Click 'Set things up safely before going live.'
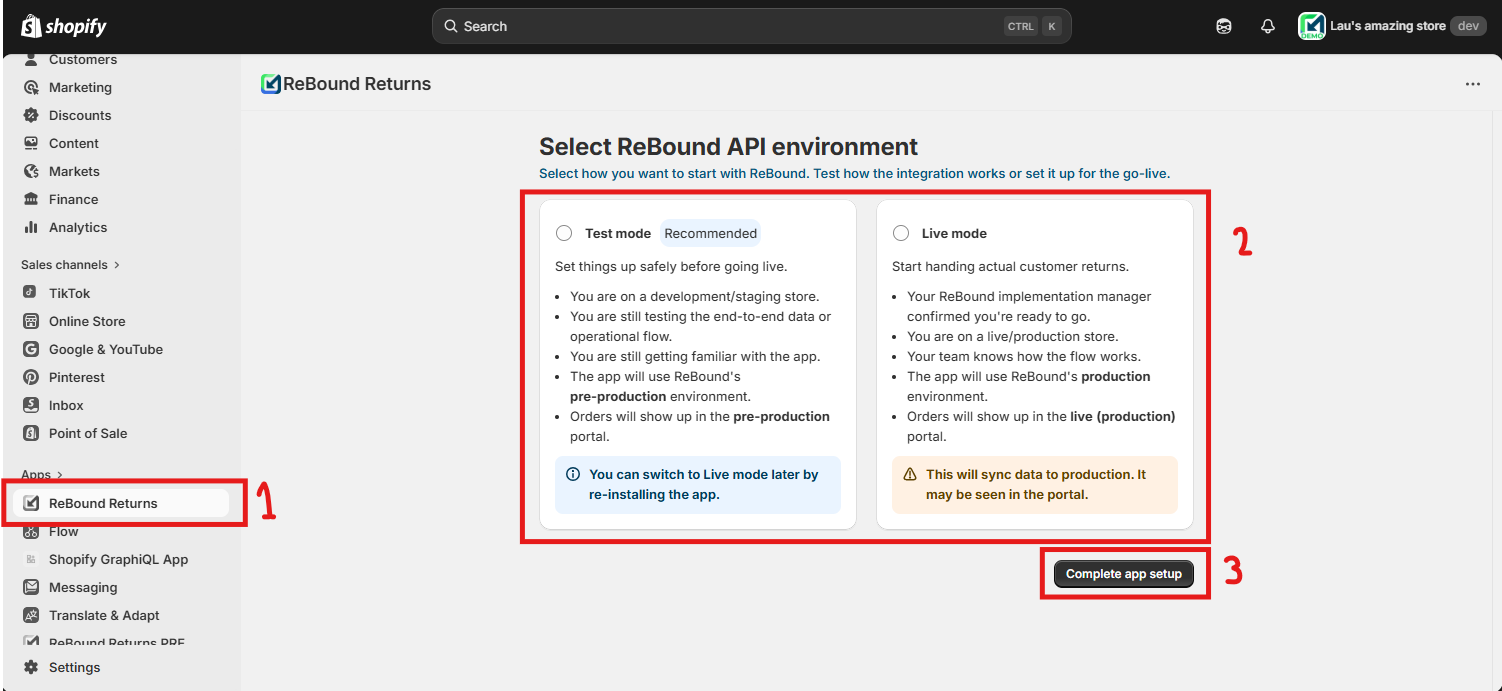The width and height of the screenshot is (1502, 691). (671, 266)
